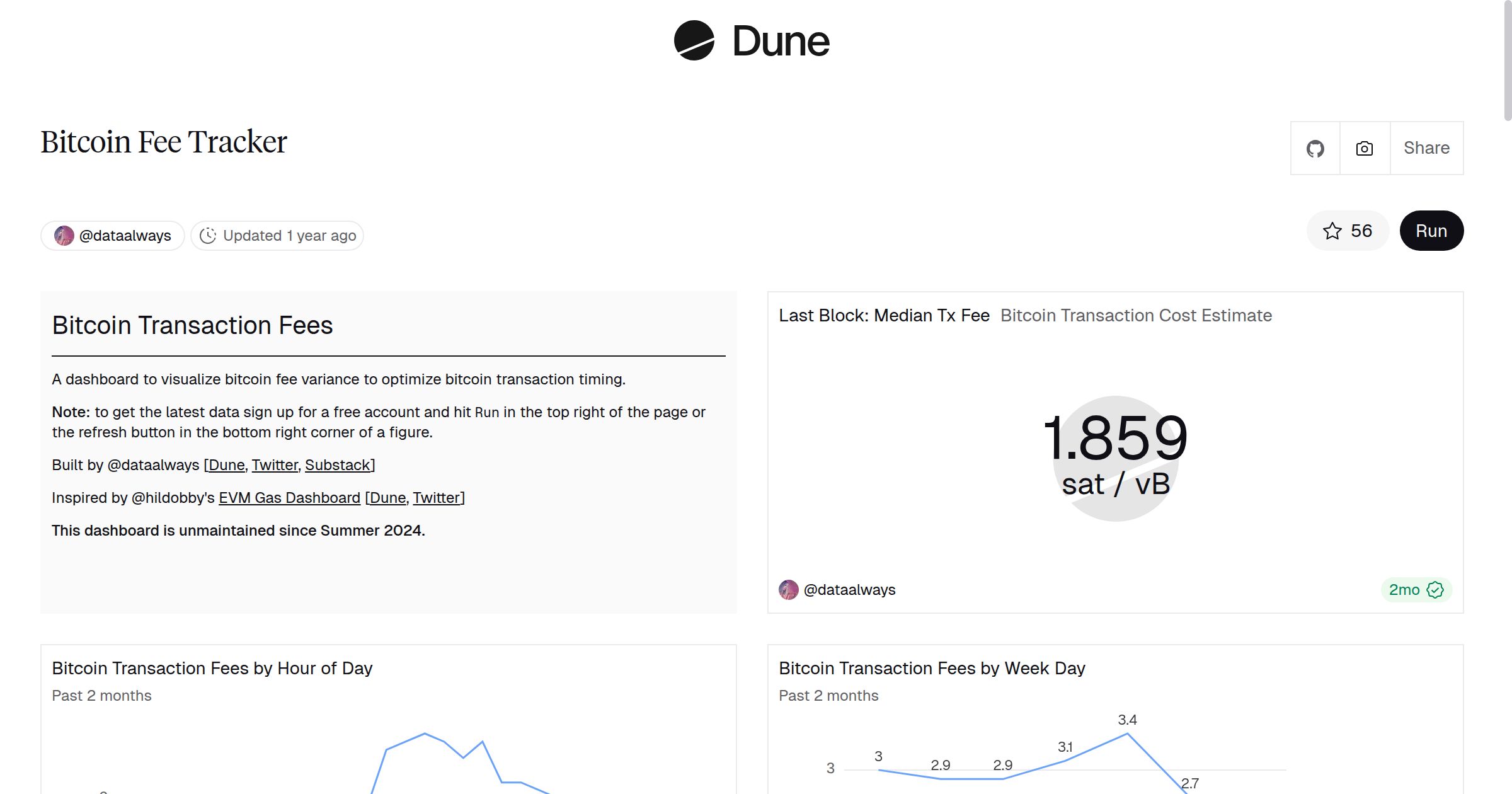Open the EVM Gas Dashboard link
The width and height of the screenshot is (1512, 794).
point(289,498)
